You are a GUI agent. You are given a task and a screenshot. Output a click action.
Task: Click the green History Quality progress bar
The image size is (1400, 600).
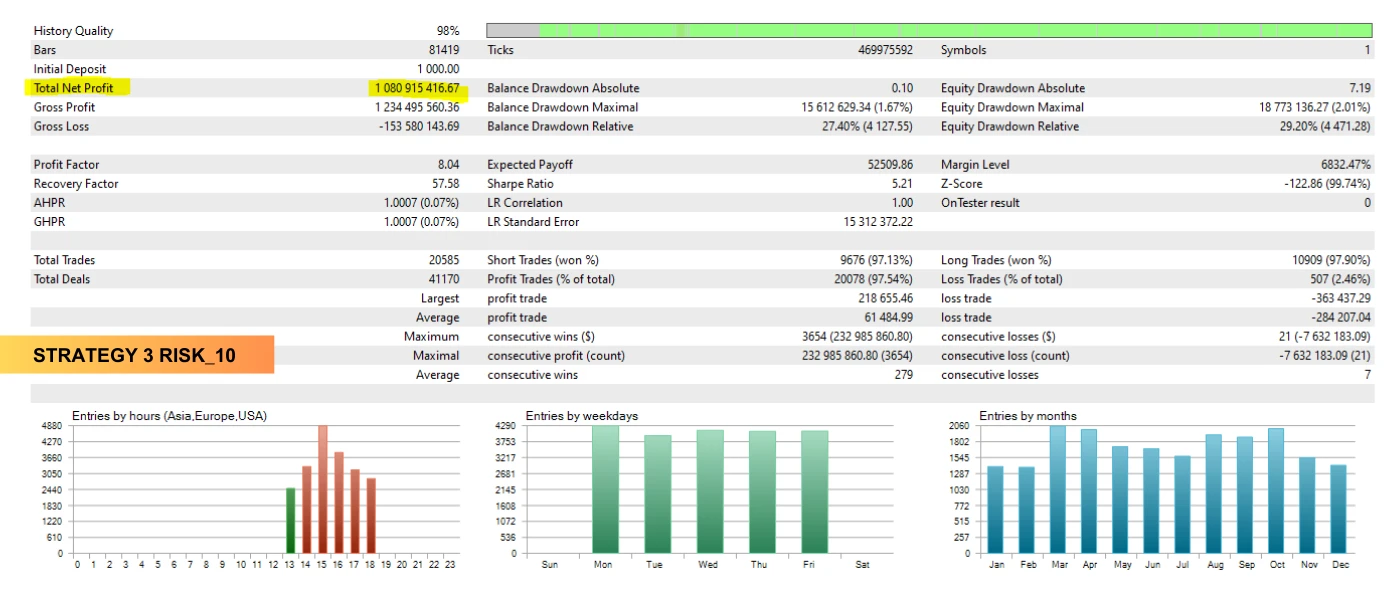click(x=950, y=31)
